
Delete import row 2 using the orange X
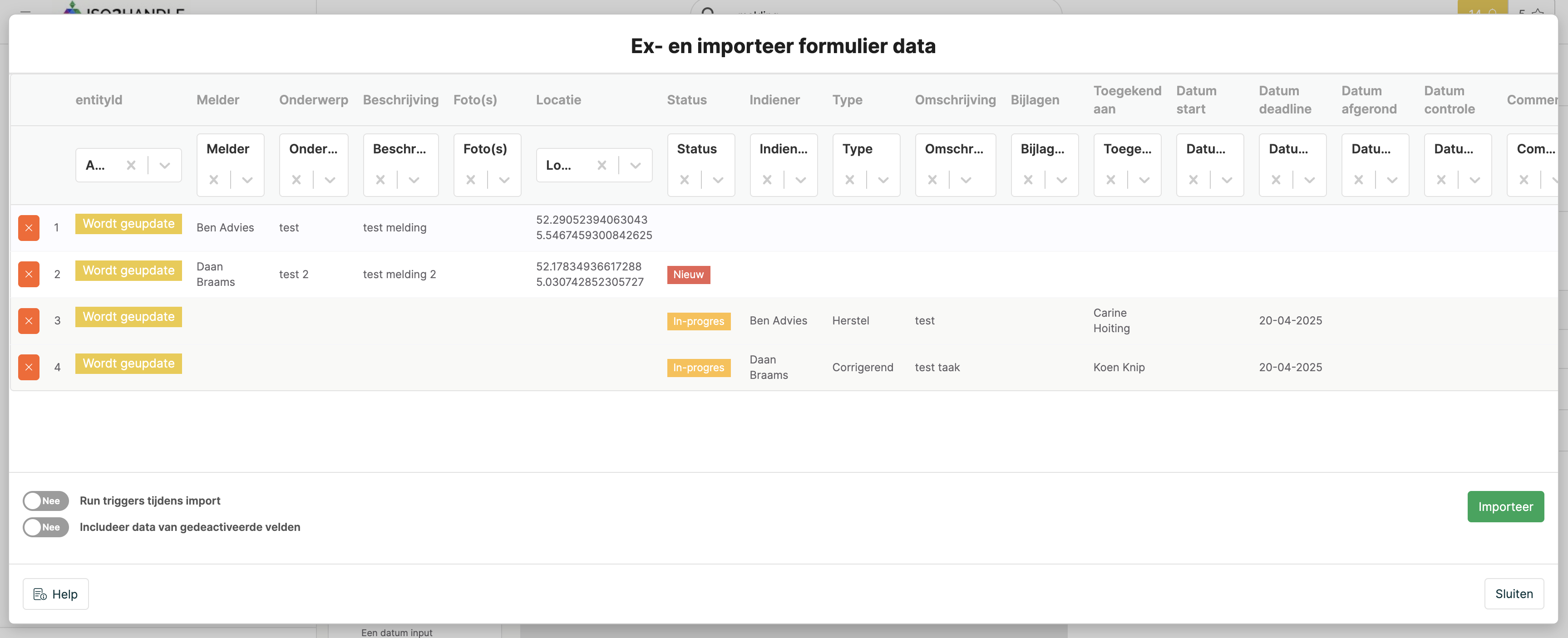pyautogui.click(x=29, y=274)
